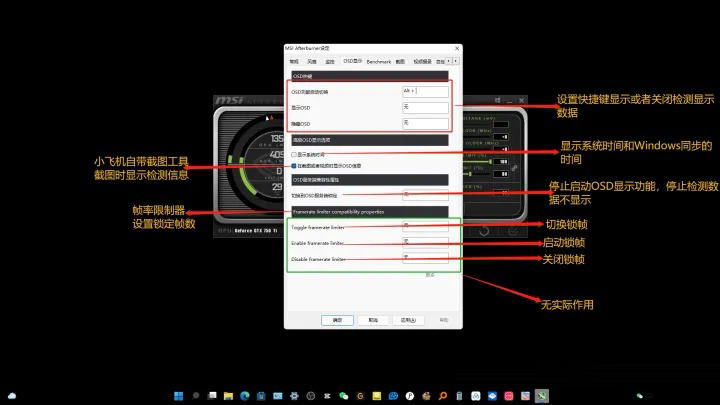Click the 显示OSD hotkey field
Screen dimensions: 720x405
(425, 107)
